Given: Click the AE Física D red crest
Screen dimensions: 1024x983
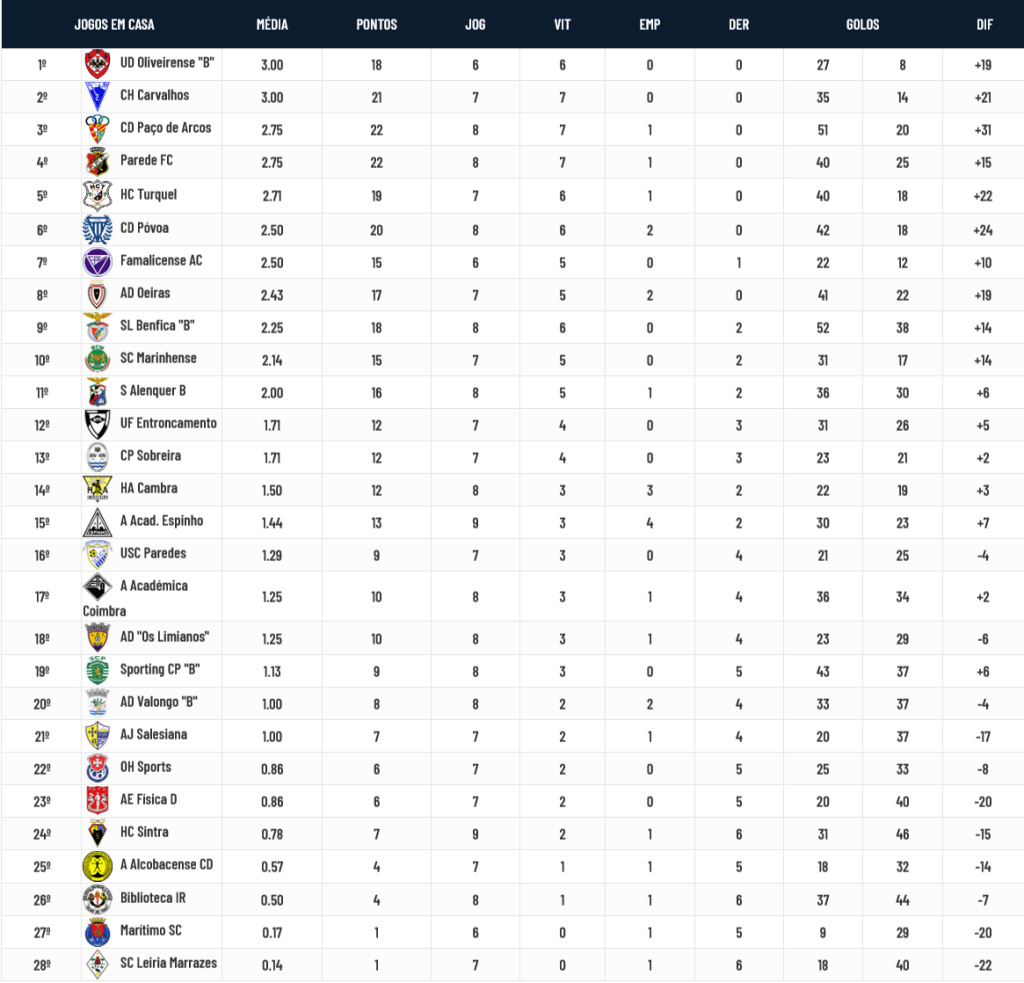Looking at the screenshot, I should (97, 800).
